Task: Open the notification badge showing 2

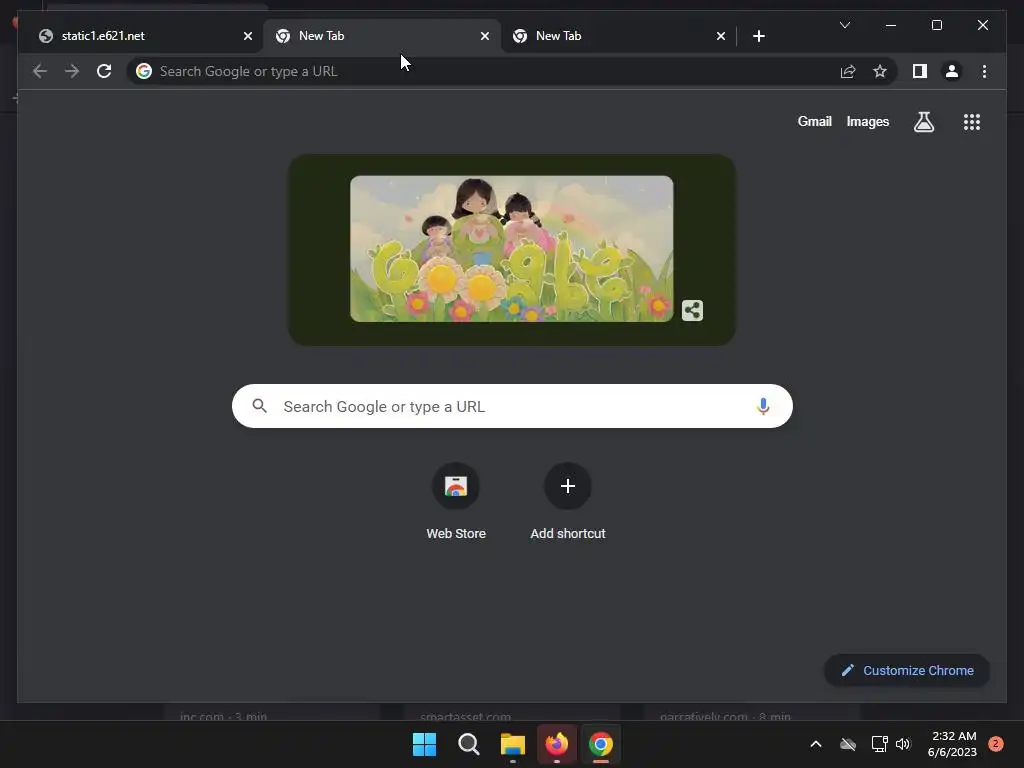Action: 996,744
